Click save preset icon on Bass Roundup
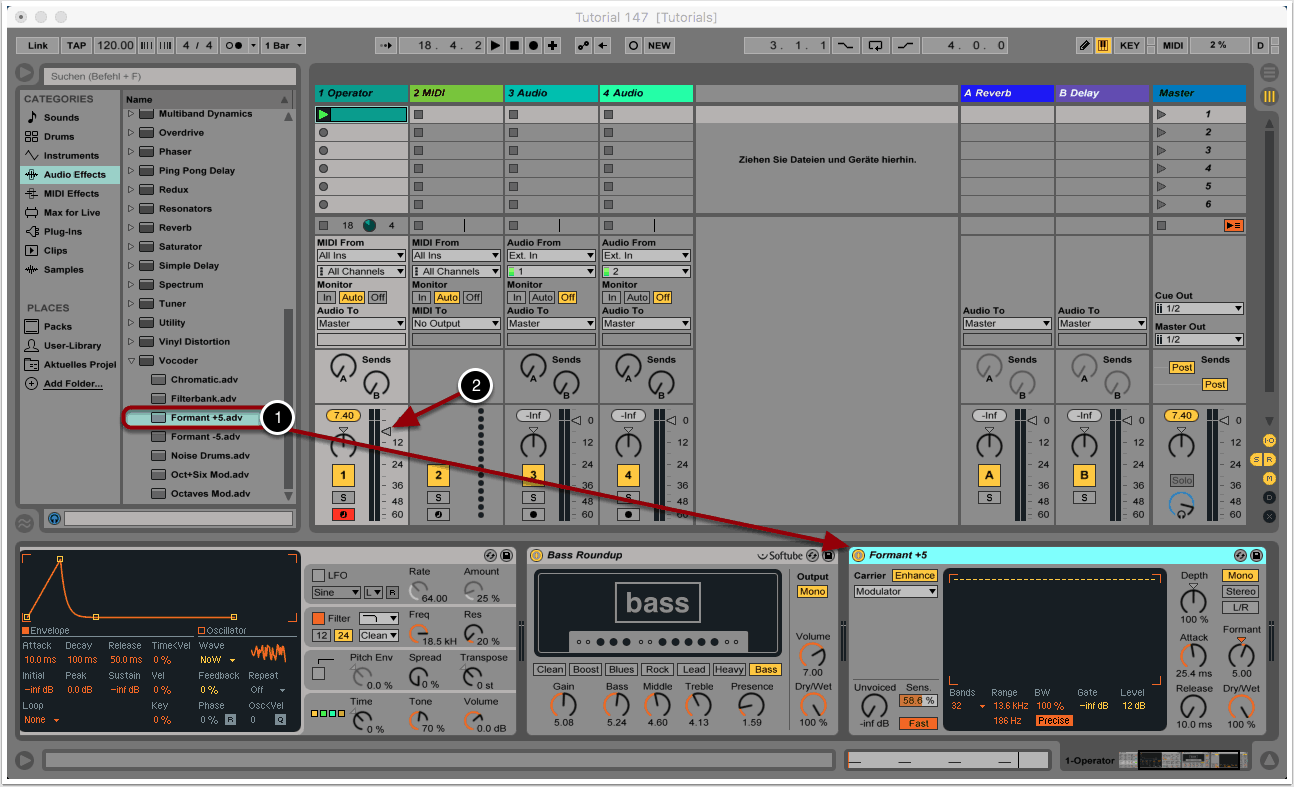 [x=829, y=555]
